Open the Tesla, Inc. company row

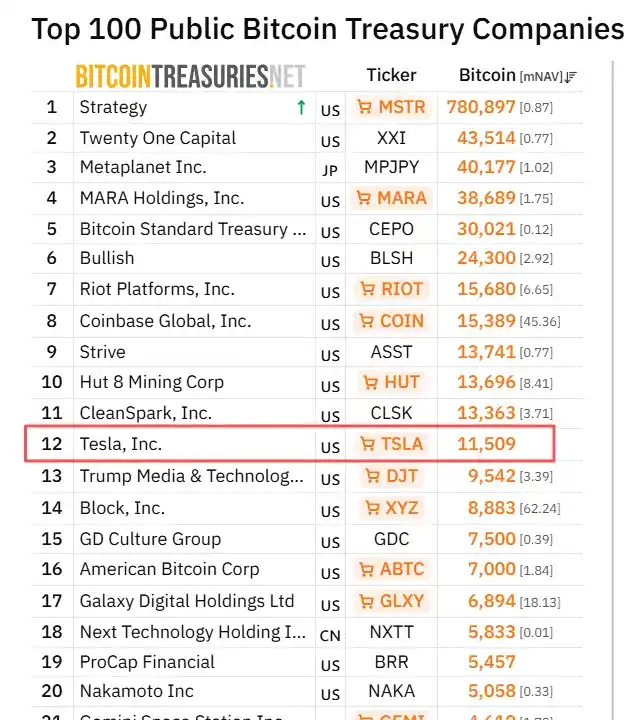point(120,444)
